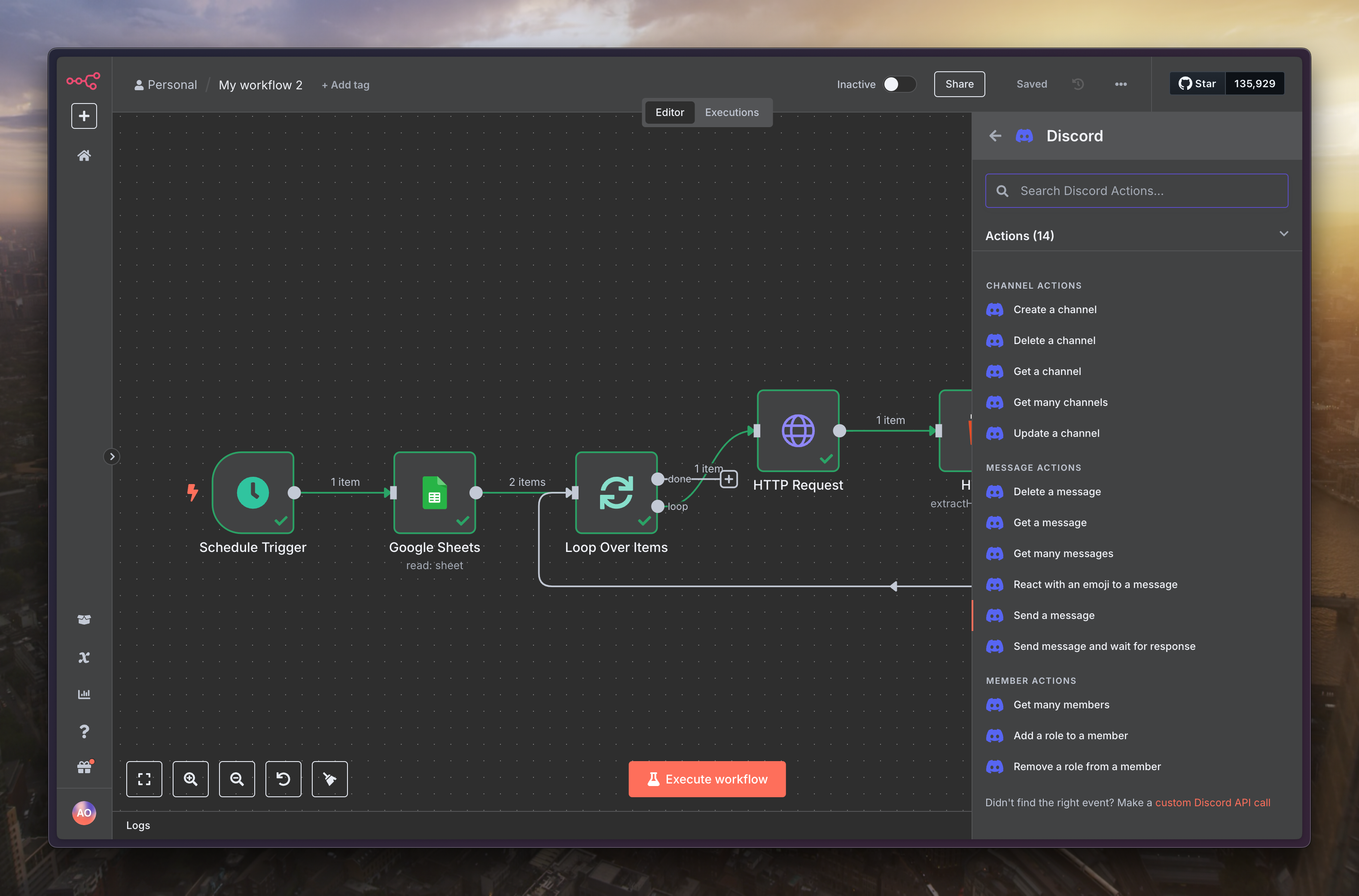Open the home icon in sidebar

click(84, 155)
